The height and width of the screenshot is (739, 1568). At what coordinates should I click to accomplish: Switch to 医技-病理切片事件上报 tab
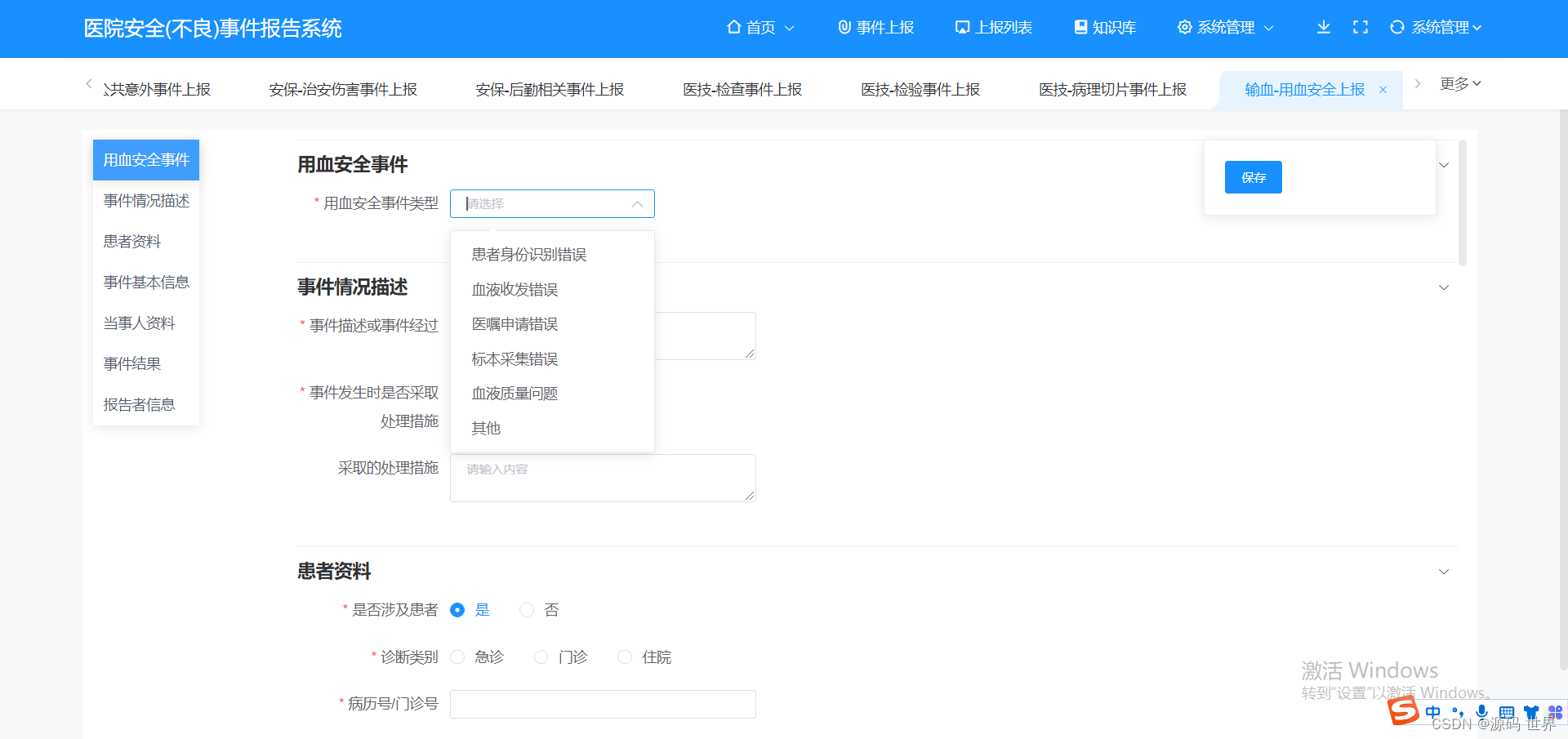(1113, 90)
